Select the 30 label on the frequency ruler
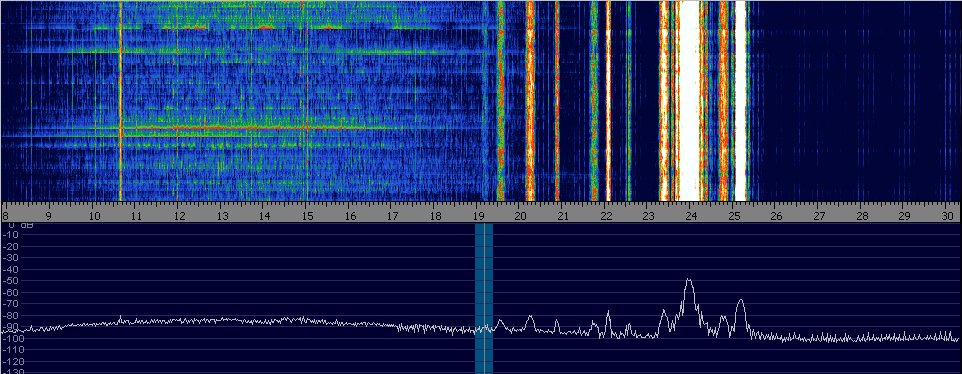This screenshot has width=962, height=374. [x=948, y=216]
